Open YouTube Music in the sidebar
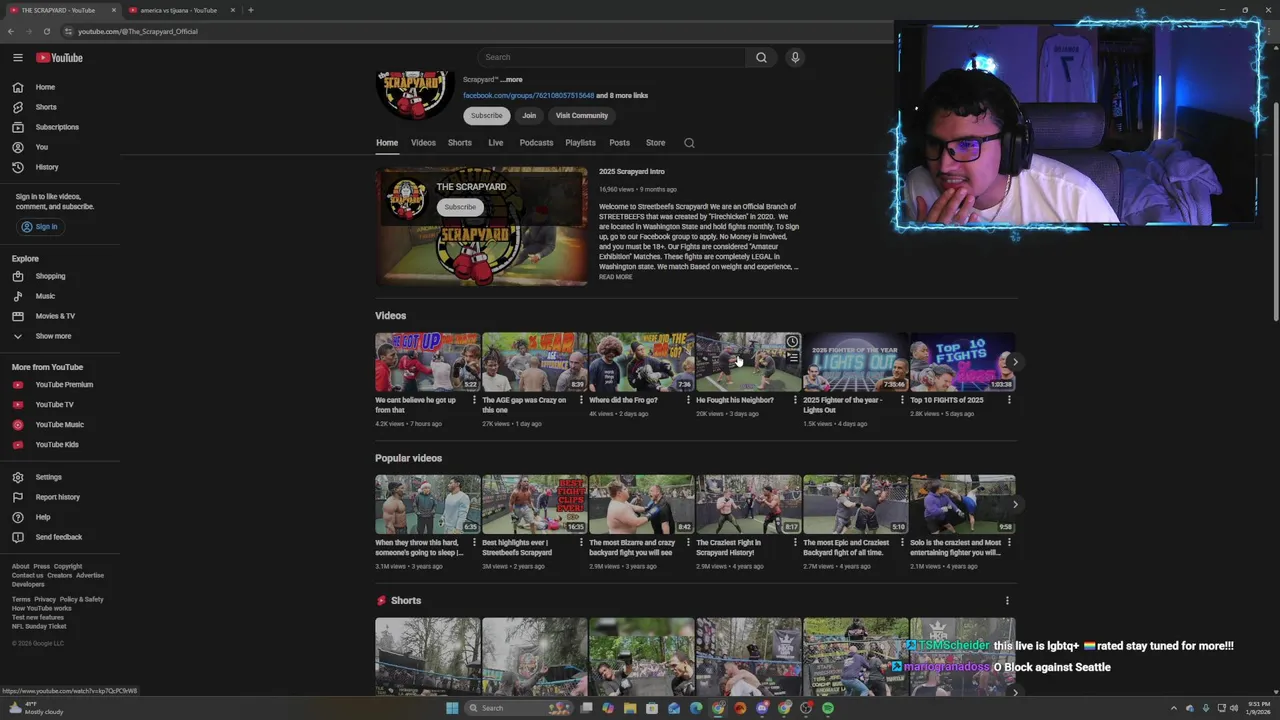The width and height of the screenshot is (1280, 720). click(60, 424)
